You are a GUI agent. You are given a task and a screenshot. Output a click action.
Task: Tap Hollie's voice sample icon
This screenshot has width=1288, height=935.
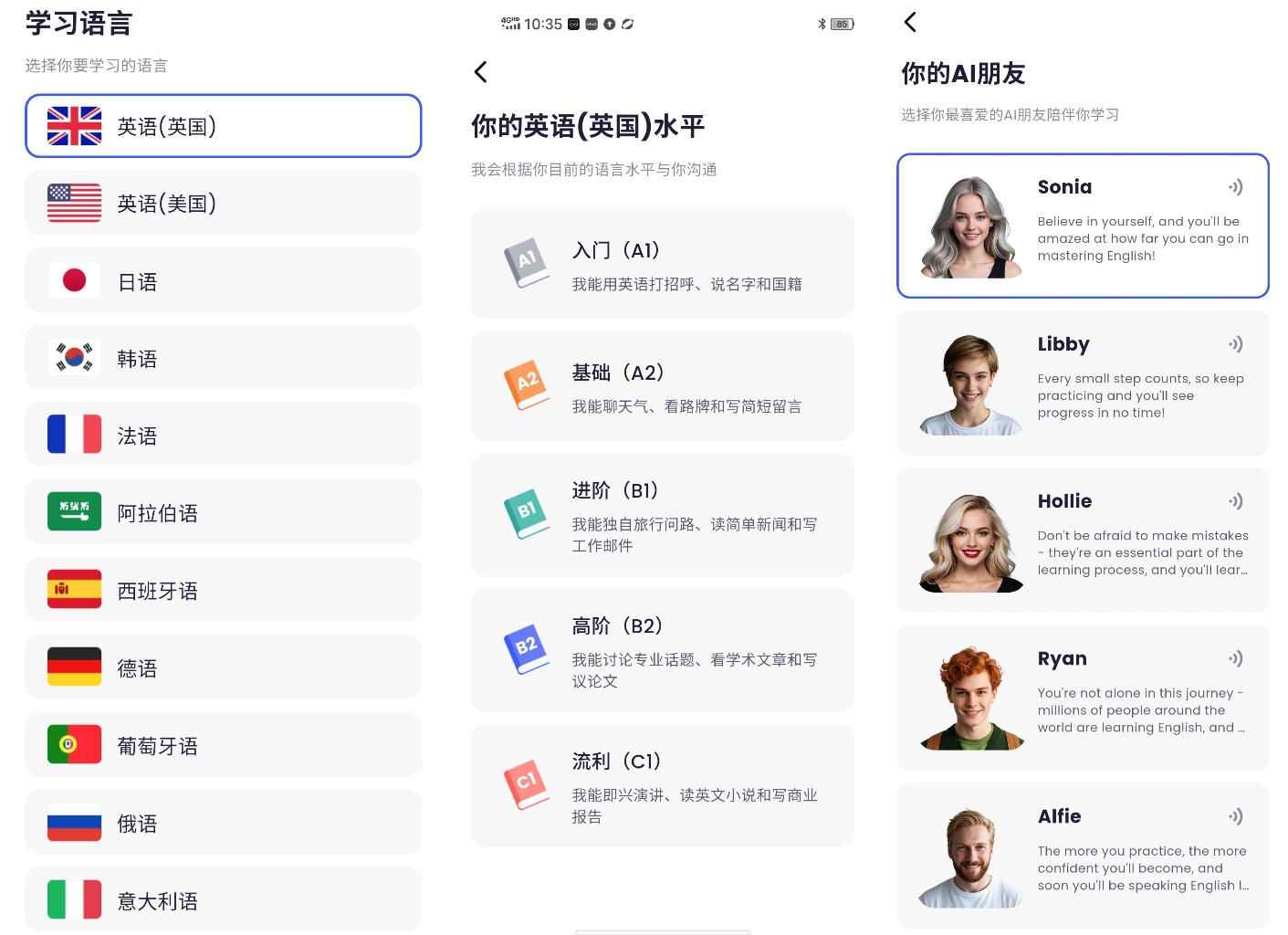pos(1237,501)
